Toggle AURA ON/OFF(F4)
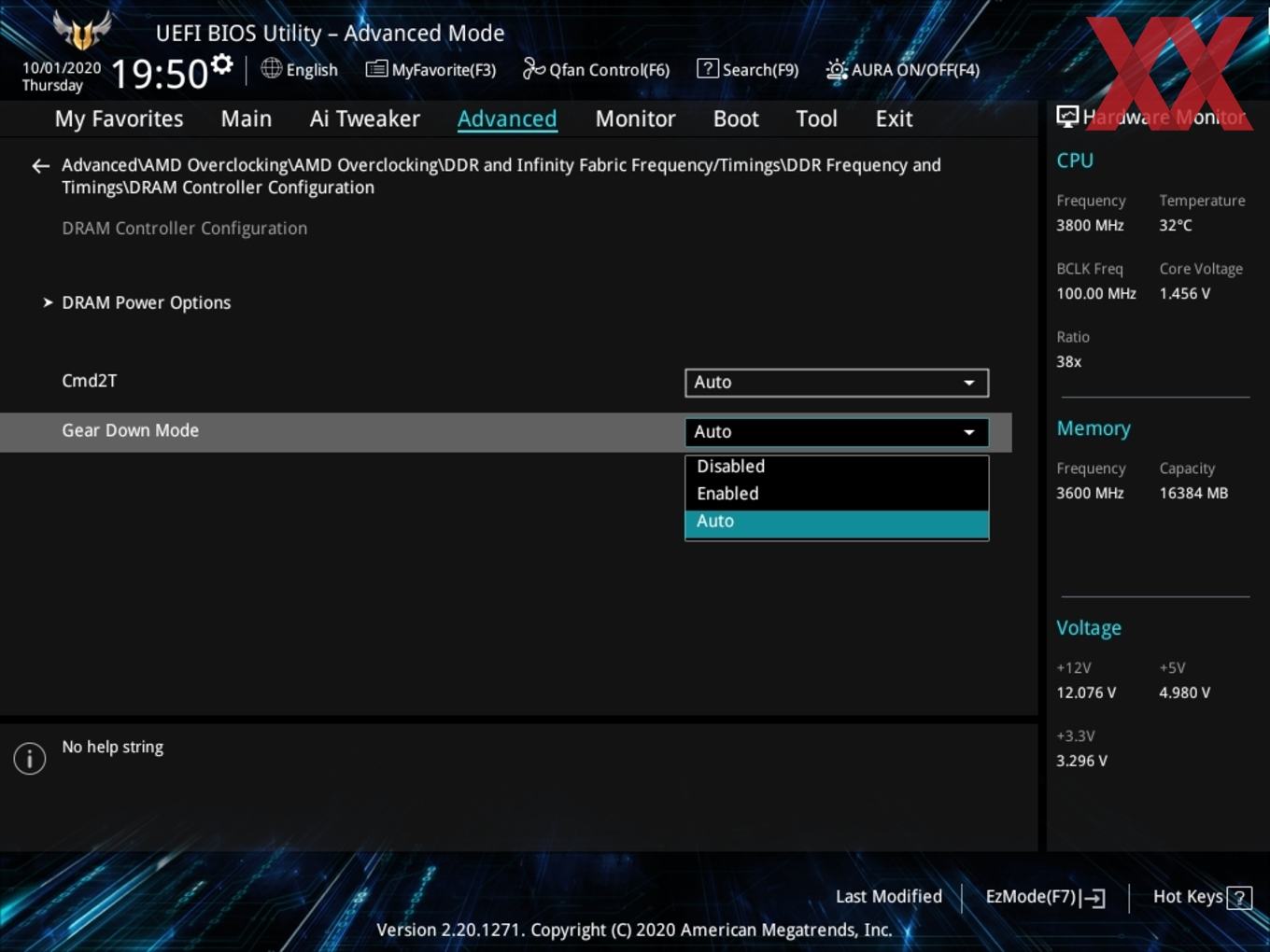The image size is (1270, 952). [x=903, y=70]
